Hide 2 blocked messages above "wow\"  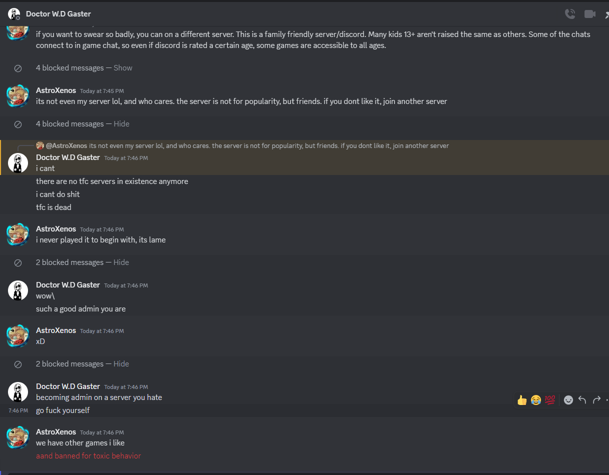point(121,262)
